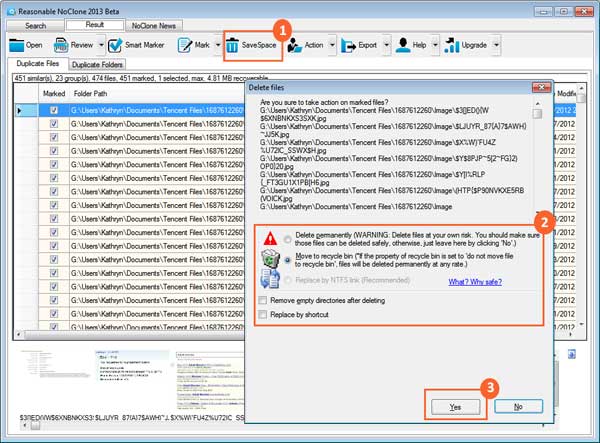Screen dimensions: 600x443
Task: Sort by the Marked column header
Action: (54, 93)
